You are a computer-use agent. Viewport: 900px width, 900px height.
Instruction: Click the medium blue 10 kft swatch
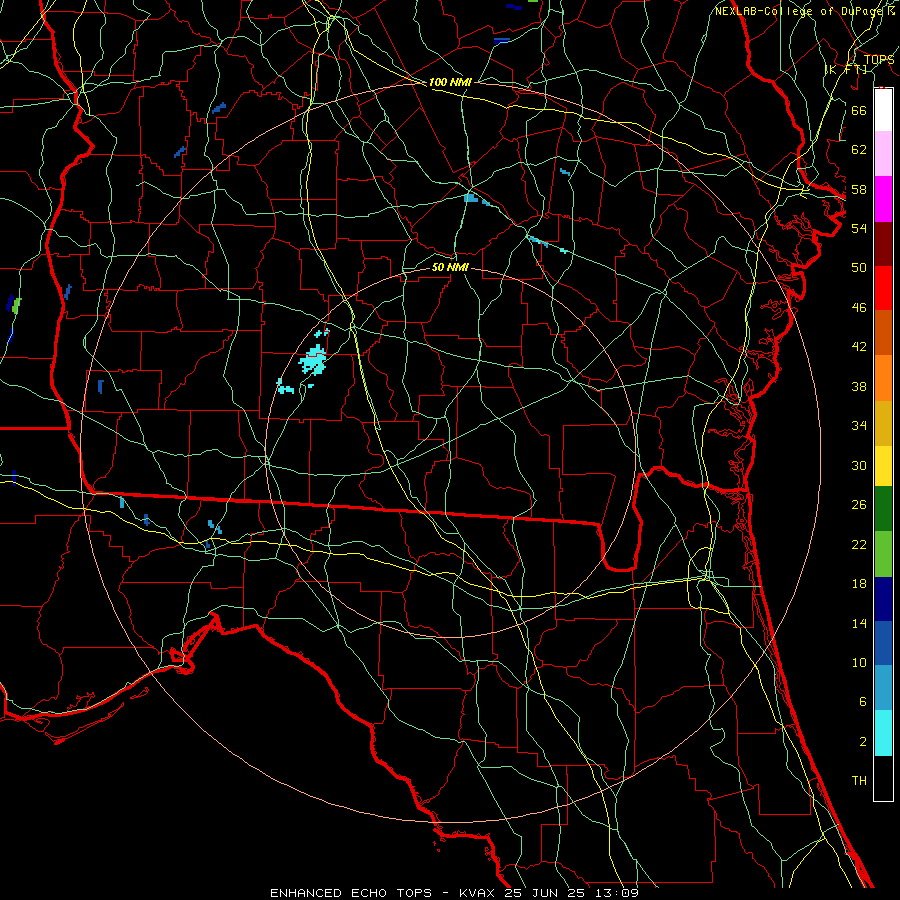point(883,643)
